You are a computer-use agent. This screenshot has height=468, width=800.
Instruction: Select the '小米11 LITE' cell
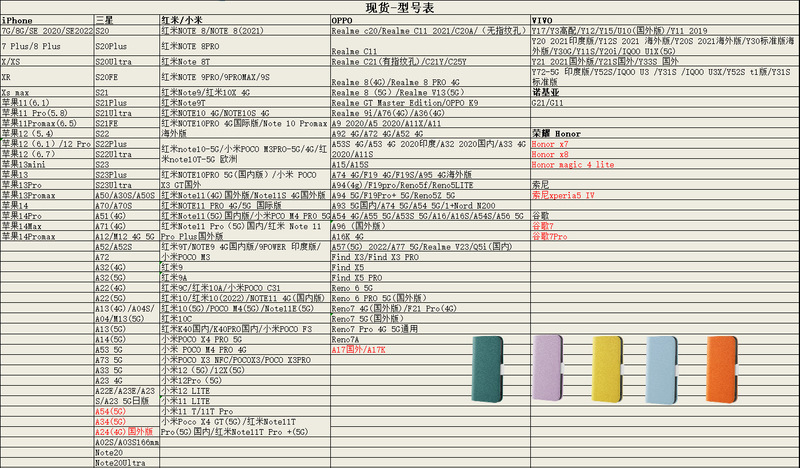click(x=244, y=401)
